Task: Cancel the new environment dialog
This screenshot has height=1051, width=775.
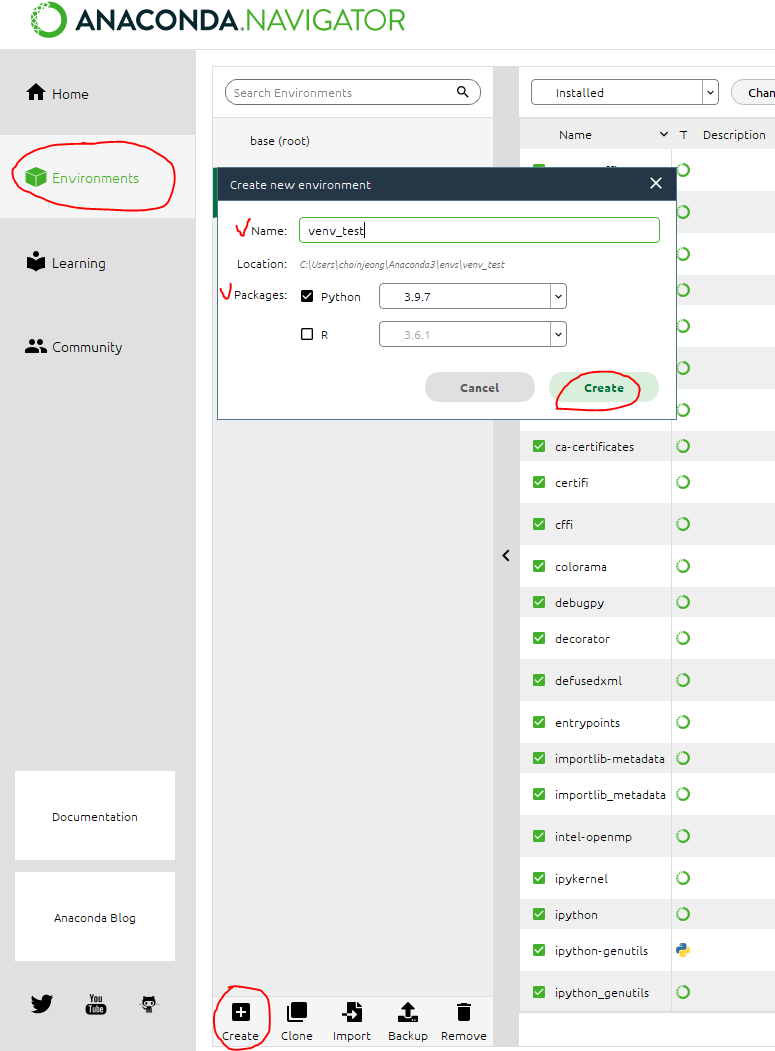Action: (x=479, y=387)
